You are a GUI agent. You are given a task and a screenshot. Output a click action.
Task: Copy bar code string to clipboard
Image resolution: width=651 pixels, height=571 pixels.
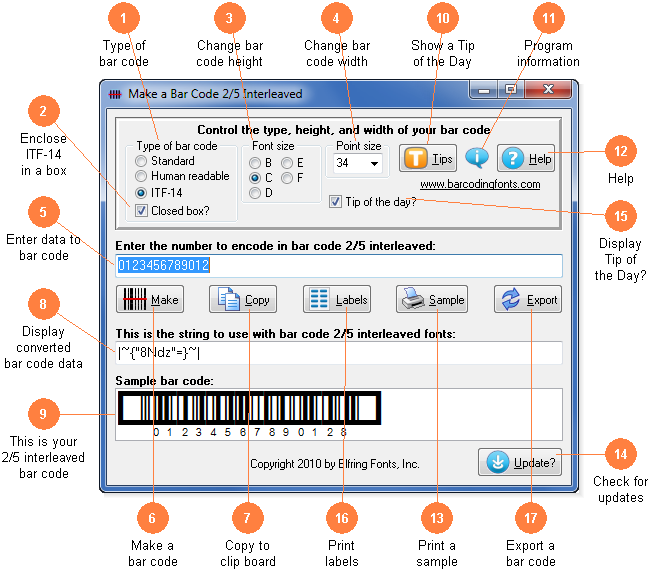pos(243,299)
